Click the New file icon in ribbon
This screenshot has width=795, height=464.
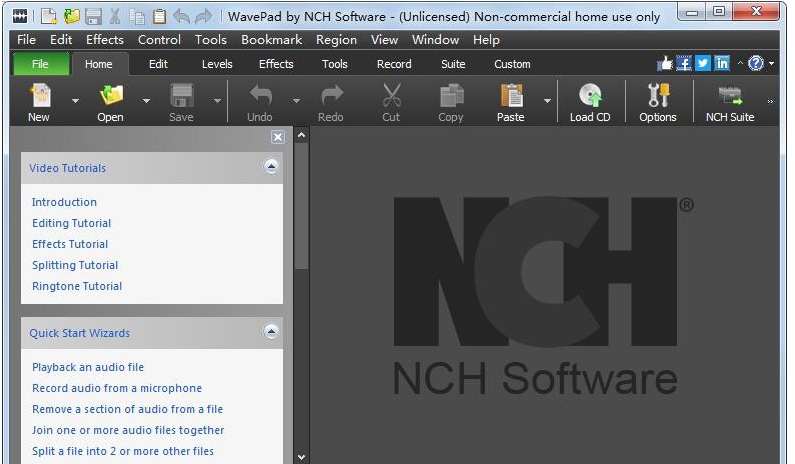pos(40,95)
